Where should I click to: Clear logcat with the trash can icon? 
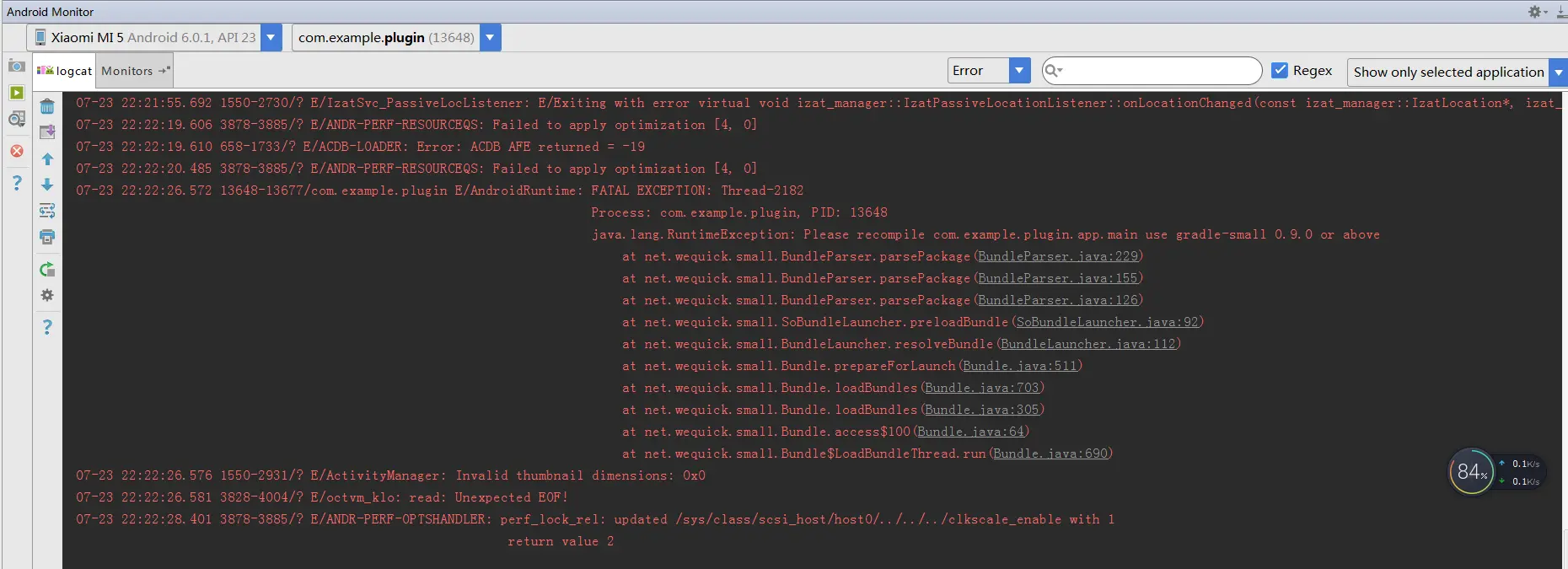[47, 106]
